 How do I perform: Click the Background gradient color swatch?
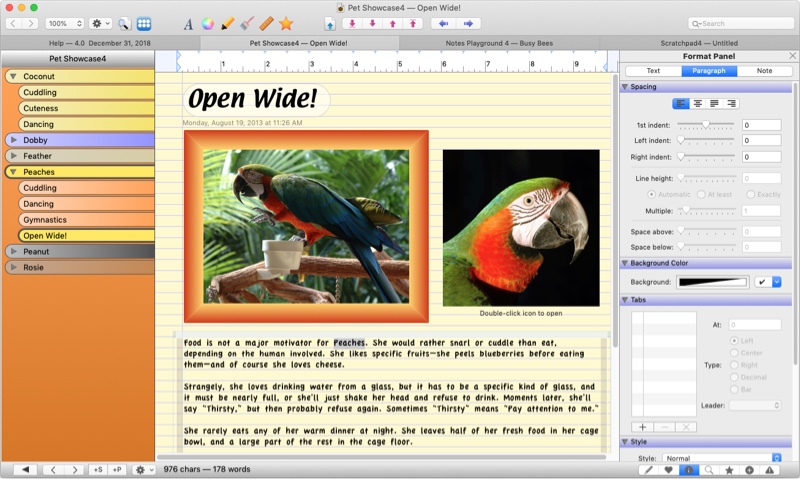tap(712, 282)
